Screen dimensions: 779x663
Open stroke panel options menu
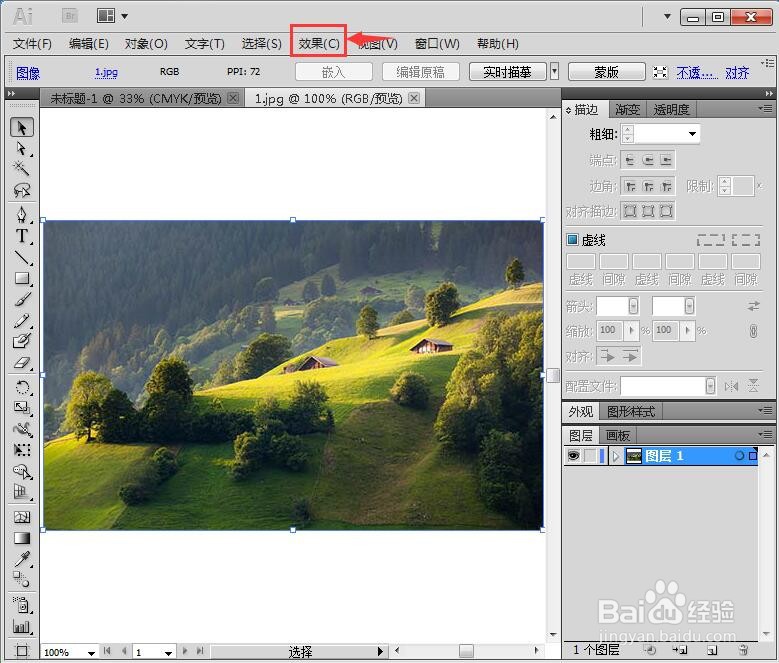pos(766,108)
